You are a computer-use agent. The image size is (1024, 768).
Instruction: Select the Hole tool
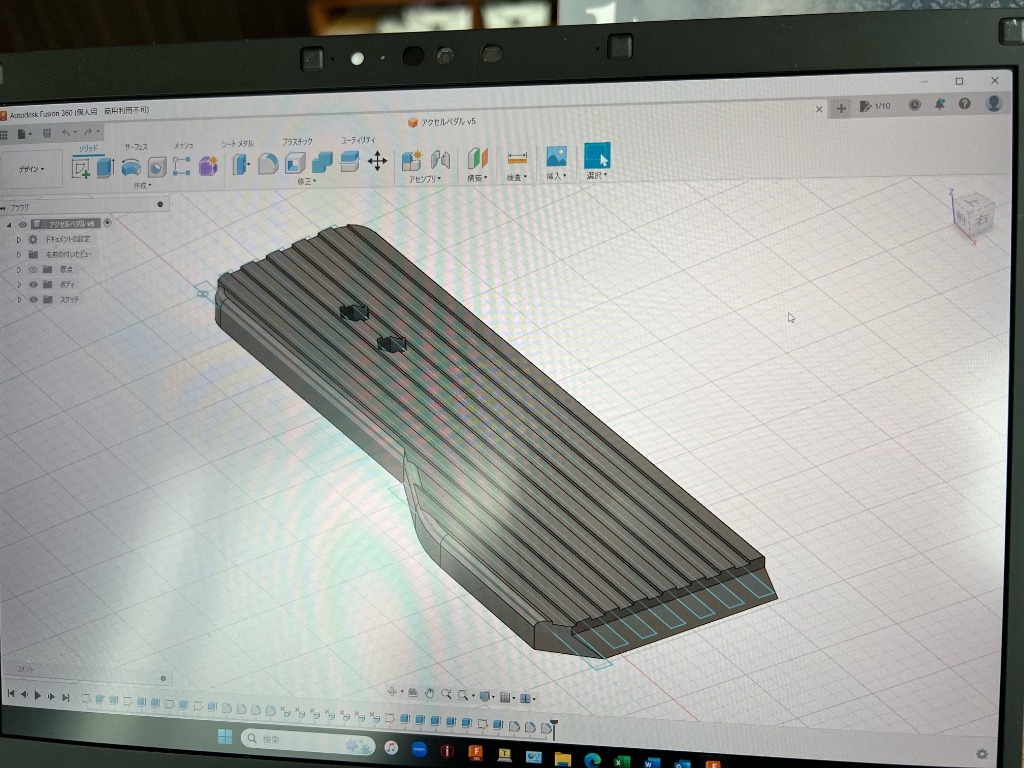tap(157, 167)
